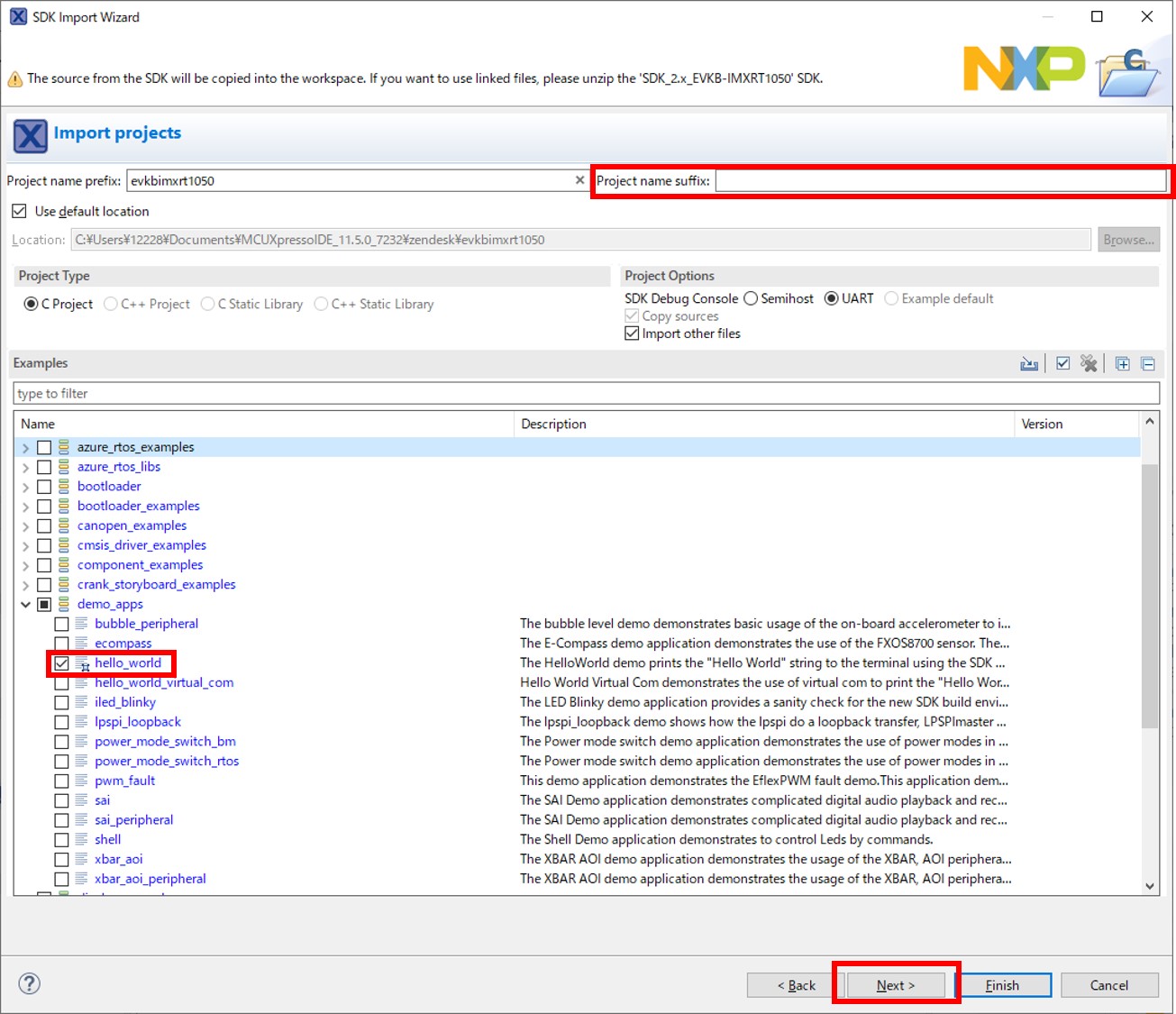Image resolution: width=1176 pixels, height=1014 pixels.
Task: Uncheck the Use default location checkbox
Action: tap(19, 211)
